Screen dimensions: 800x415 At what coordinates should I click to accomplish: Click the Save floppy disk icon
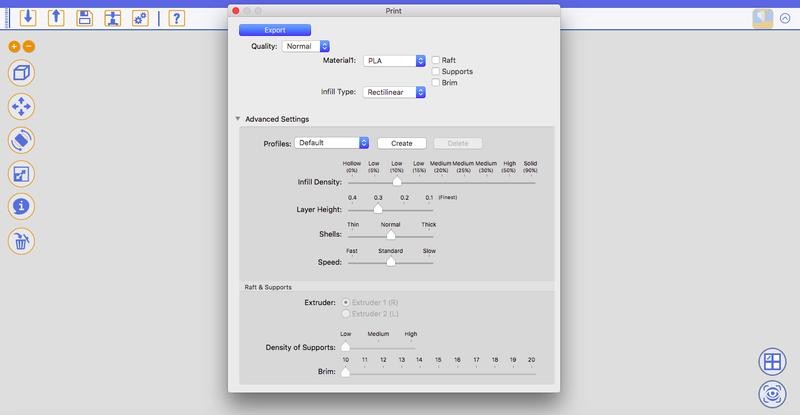coord(85,18)
